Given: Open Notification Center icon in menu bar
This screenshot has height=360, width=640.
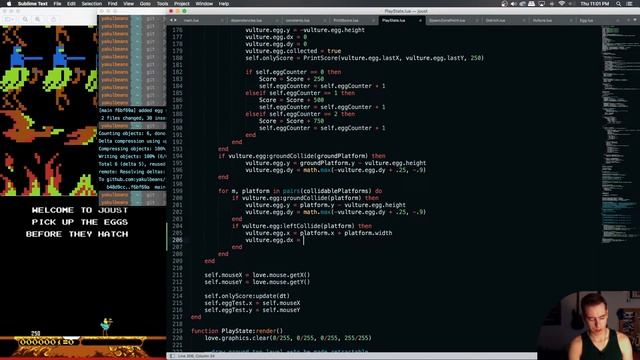Looking at the screenshot, I should click(x=630, y=4).
